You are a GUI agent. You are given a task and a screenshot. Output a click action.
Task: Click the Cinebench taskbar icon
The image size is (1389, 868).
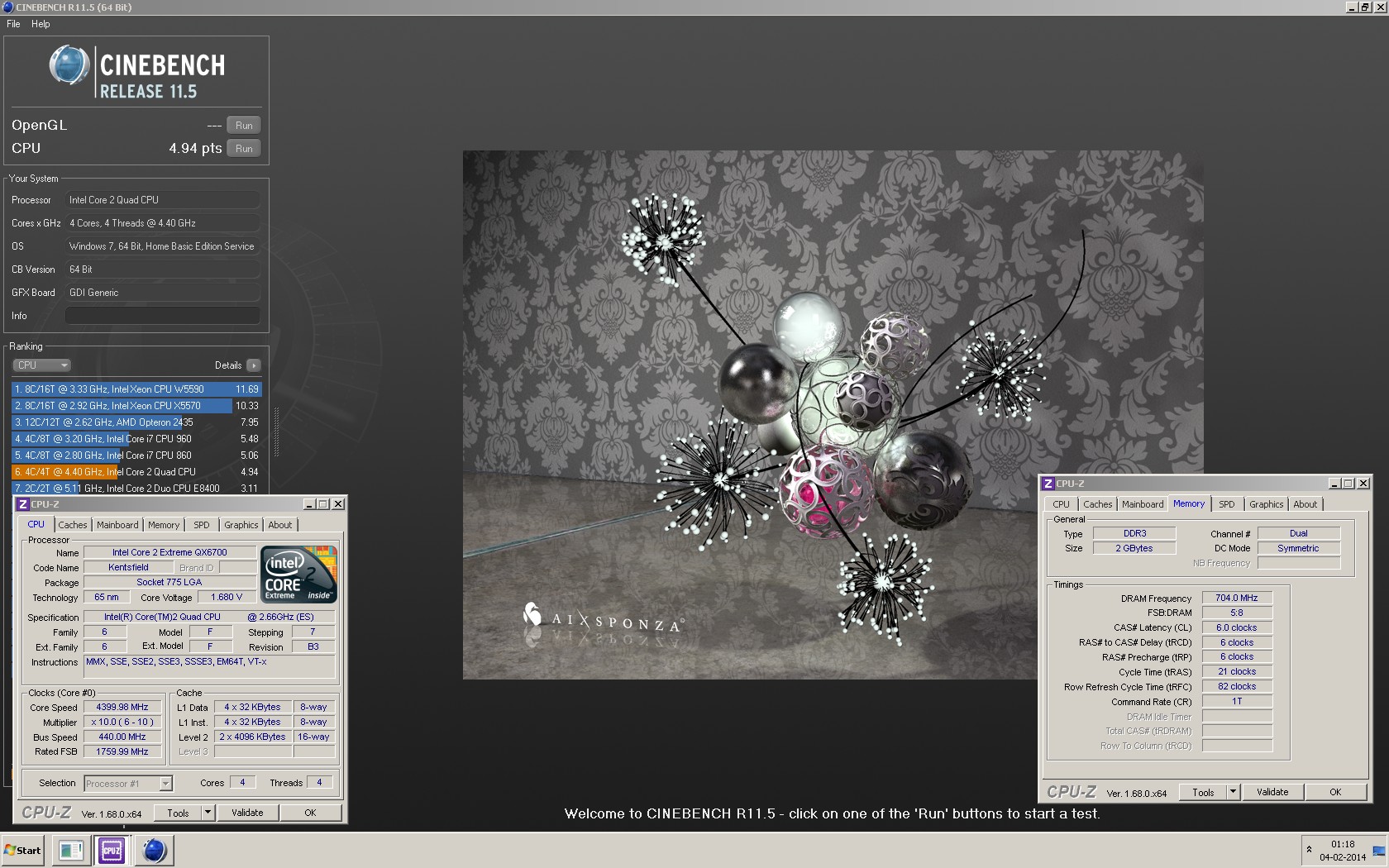[x=155, y=851]
